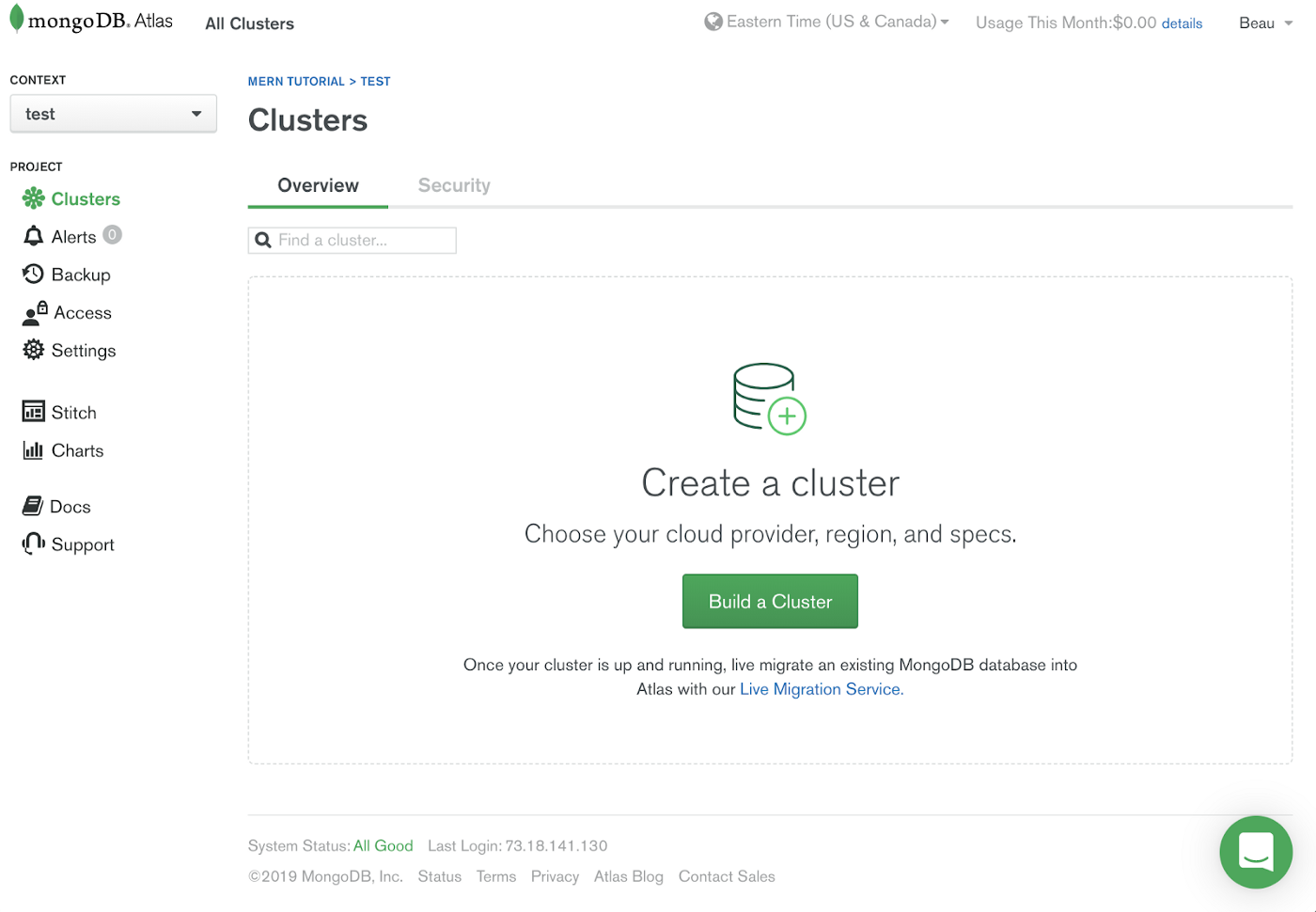This screenshot has height=912, width=1316.
Task: Click the magnifier icon in cluster search
Action: point(263,241)
